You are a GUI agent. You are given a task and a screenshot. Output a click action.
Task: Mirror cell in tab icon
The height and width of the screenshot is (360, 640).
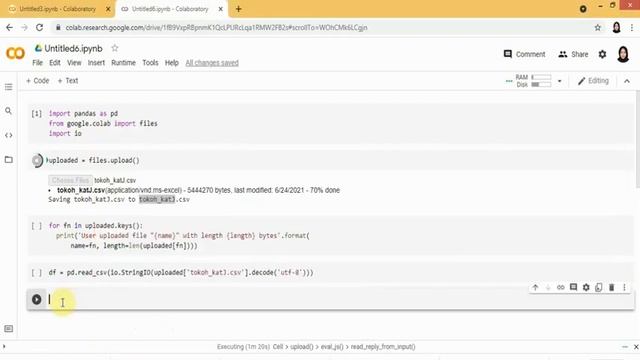[599, 287]
